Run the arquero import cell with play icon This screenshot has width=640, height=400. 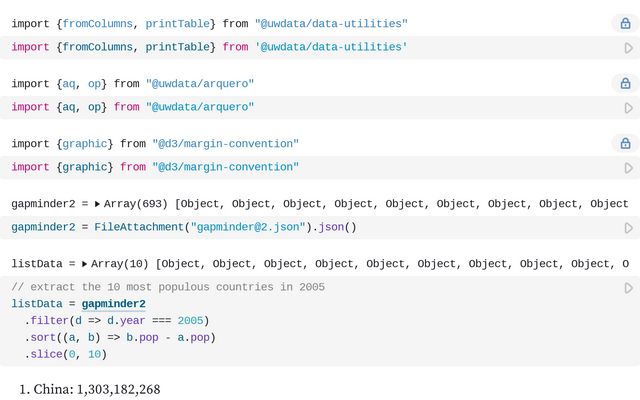629,108
